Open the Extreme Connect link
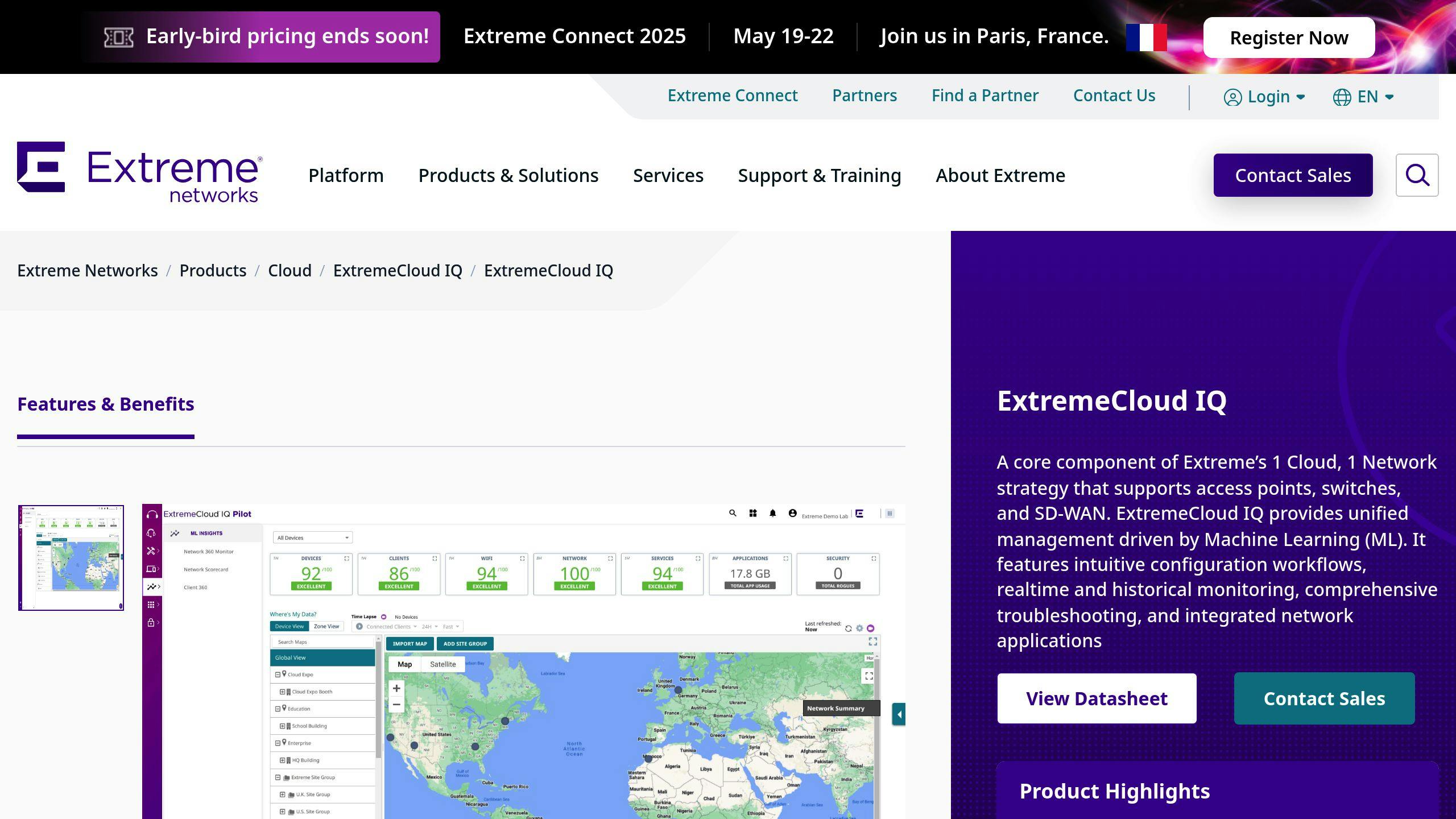This screenshot has height=819, width=1456. pyautogui.click(x=733, y=96)
